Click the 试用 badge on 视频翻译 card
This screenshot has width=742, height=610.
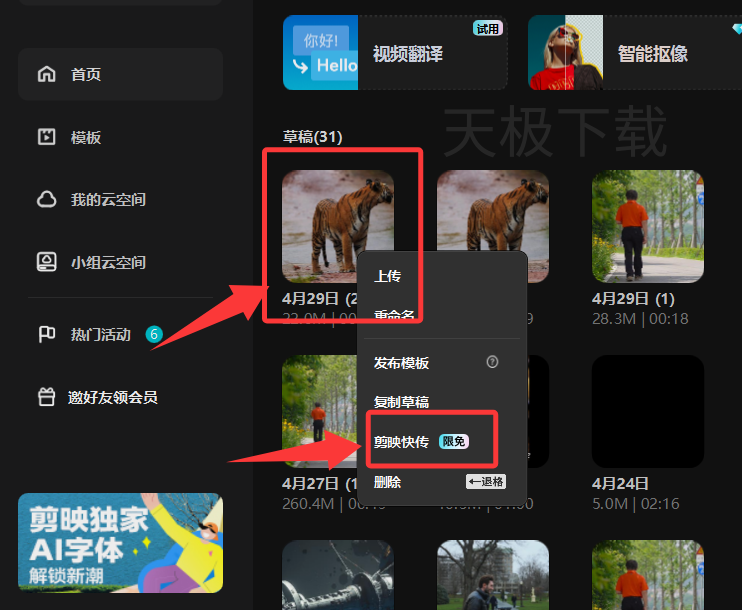487,28
